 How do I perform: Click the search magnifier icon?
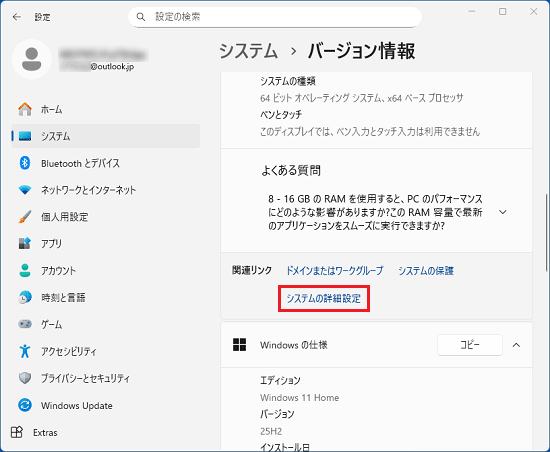[x=141, y=16]
